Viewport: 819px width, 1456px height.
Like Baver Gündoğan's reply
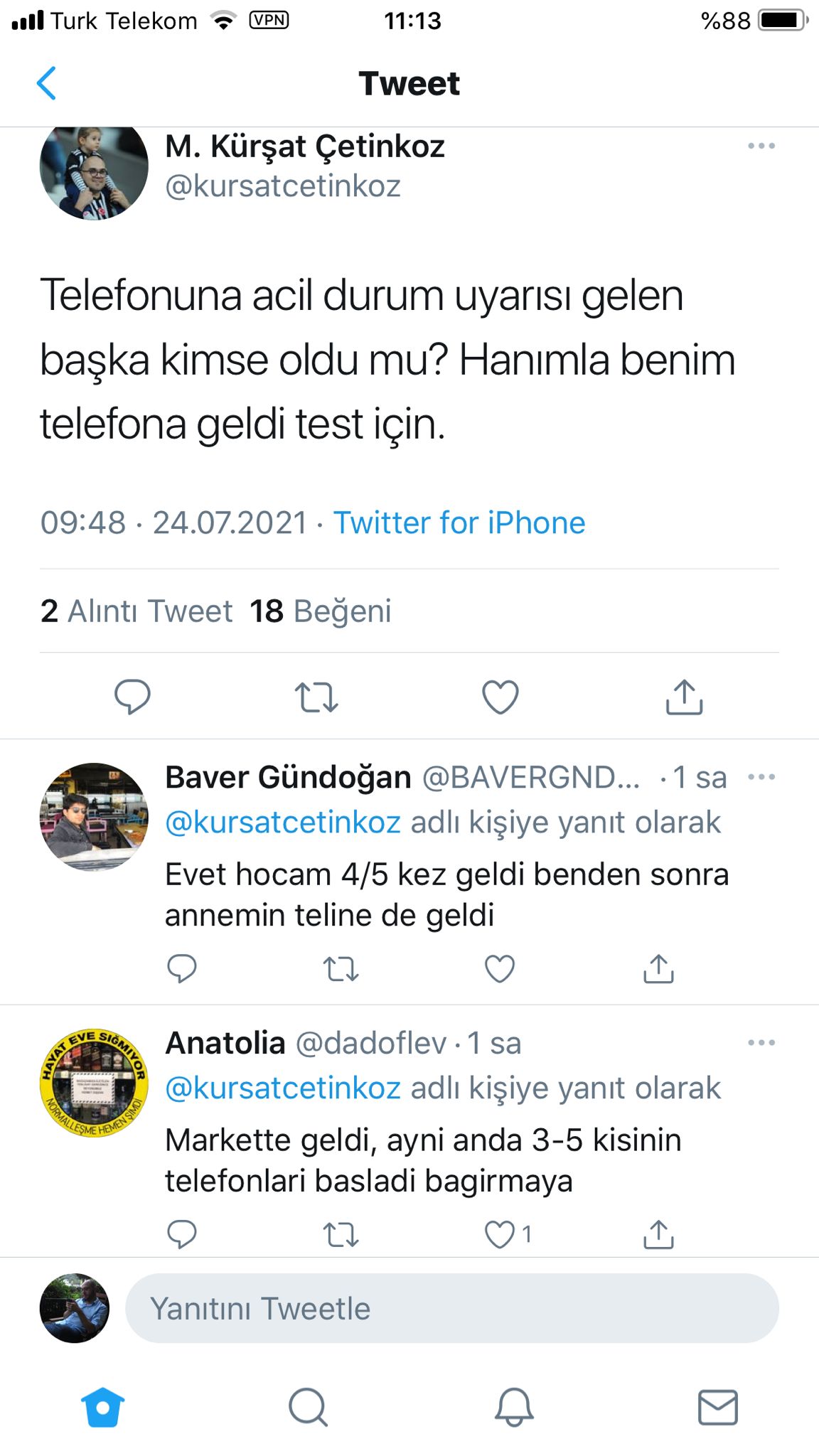pos(500,968)
